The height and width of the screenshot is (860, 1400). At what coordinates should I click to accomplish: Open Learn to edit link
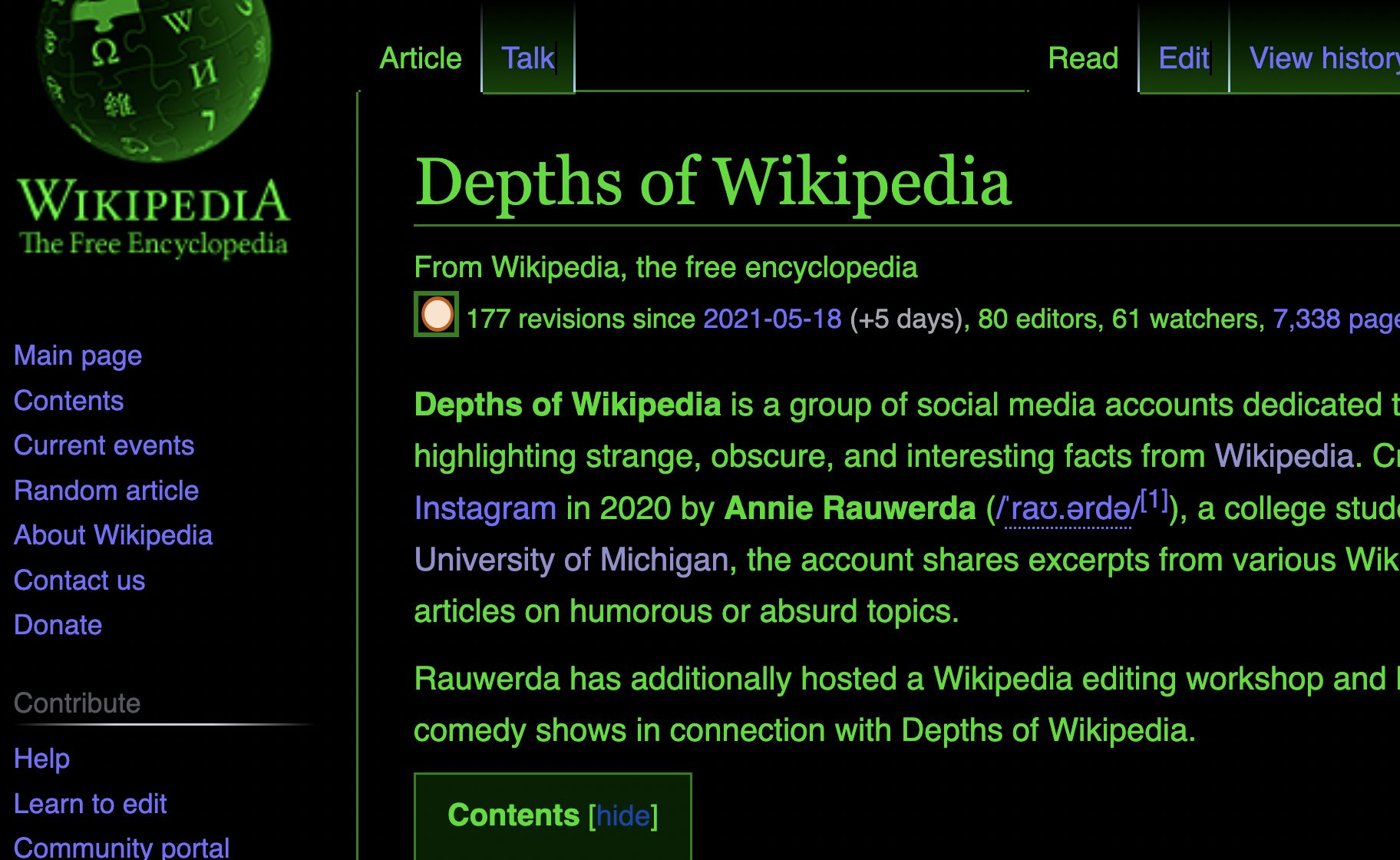[x=91, y=804]
